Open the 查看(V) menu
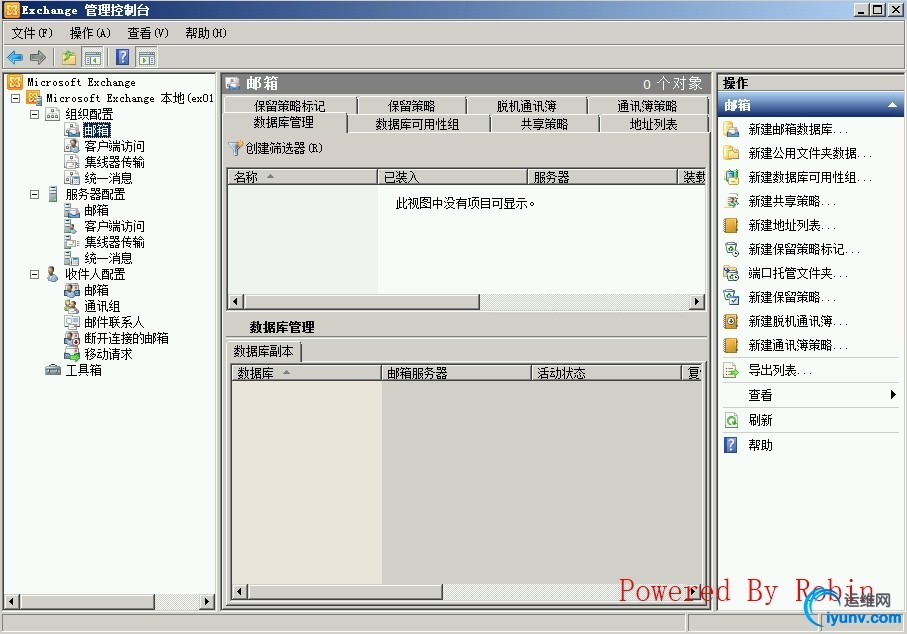This screenshot has width=907, height=634. point(148,33)
